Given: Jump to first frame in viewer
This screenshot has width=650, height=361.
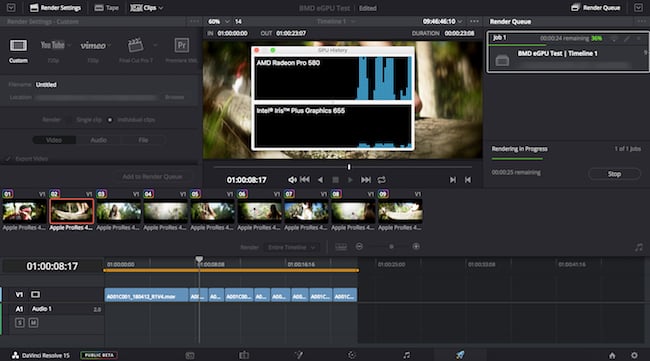Looking at the screenshot, I should coord(305,180).
